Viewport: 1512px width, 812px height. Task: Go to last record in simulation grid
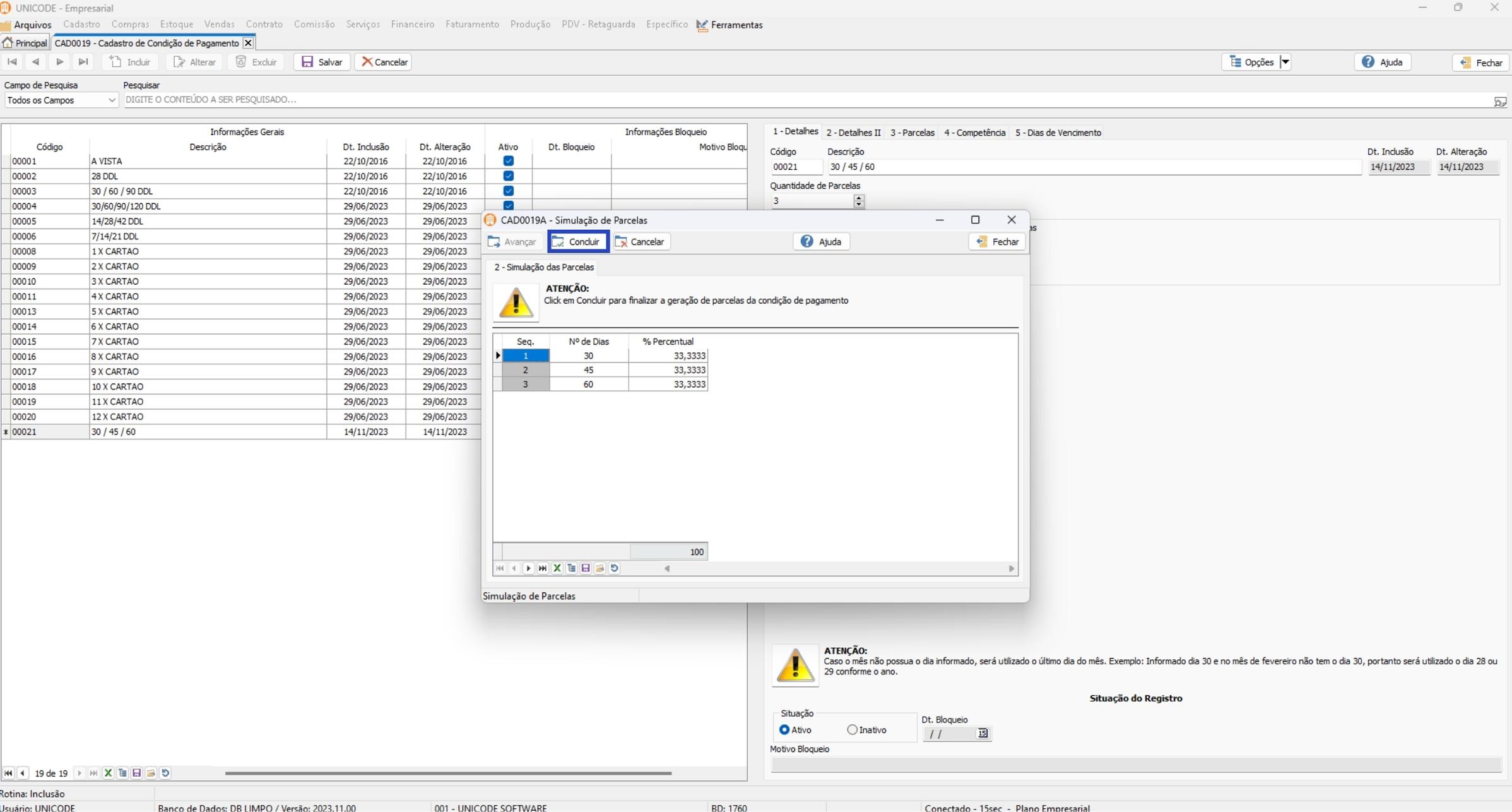pos(543,568)
